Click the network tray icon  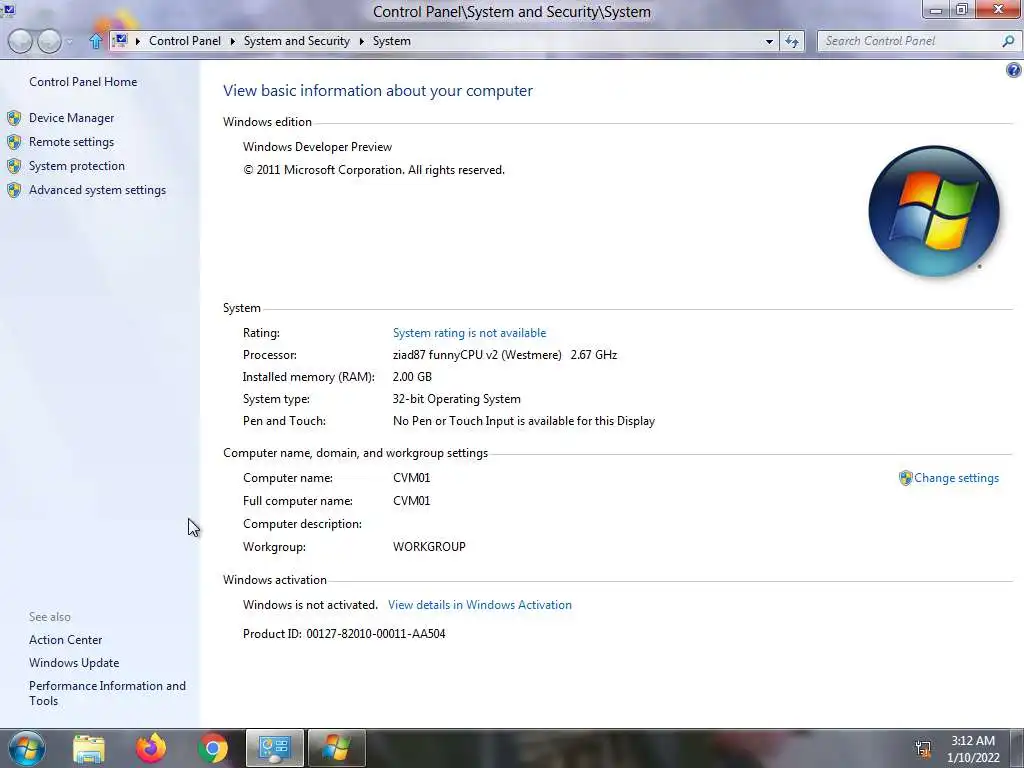tap(923, 748)
